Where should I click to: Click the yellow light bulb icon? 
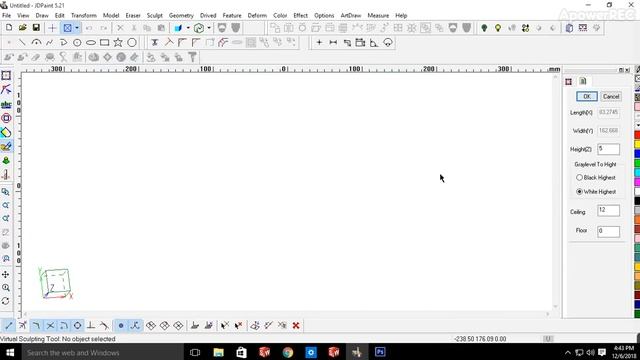pos(498,28)
